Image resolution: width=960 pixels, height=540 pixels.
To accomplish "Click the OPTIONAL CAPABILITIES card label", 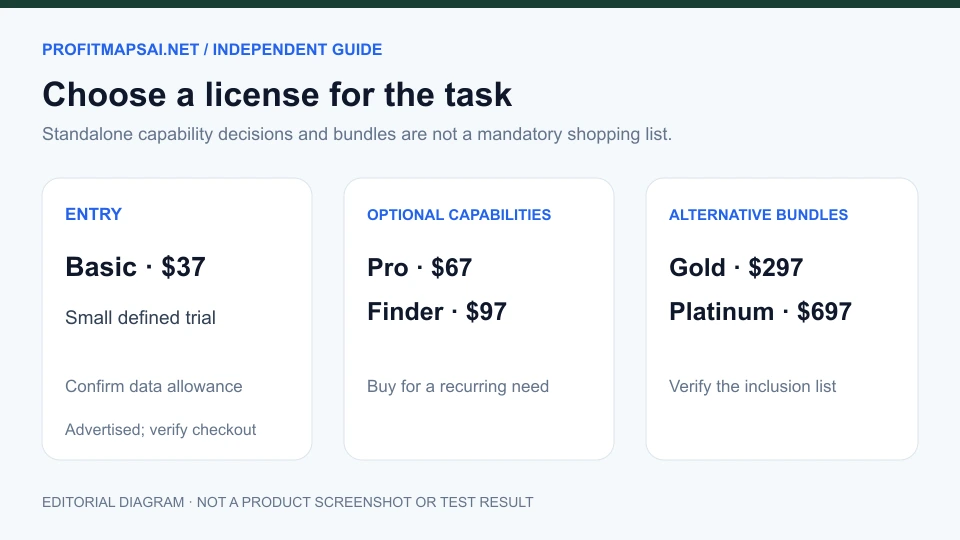I will (x=459, y=215).
